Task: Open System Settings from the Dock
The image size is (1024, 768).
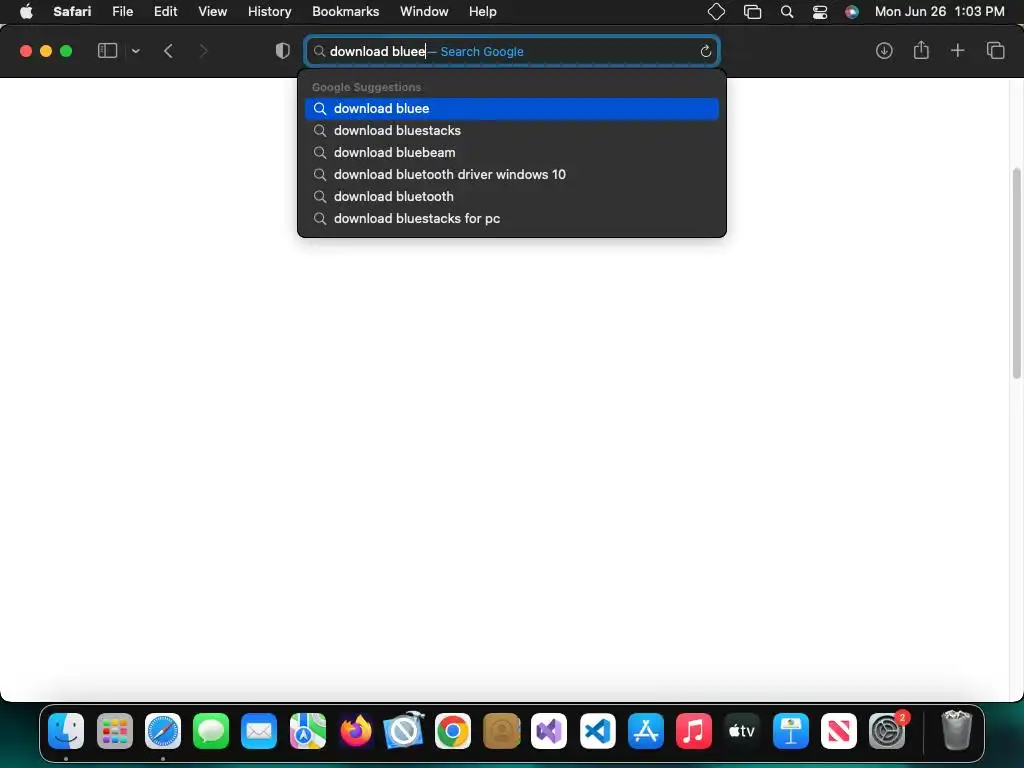Action: pyautogui.click(x=888, y=731)
